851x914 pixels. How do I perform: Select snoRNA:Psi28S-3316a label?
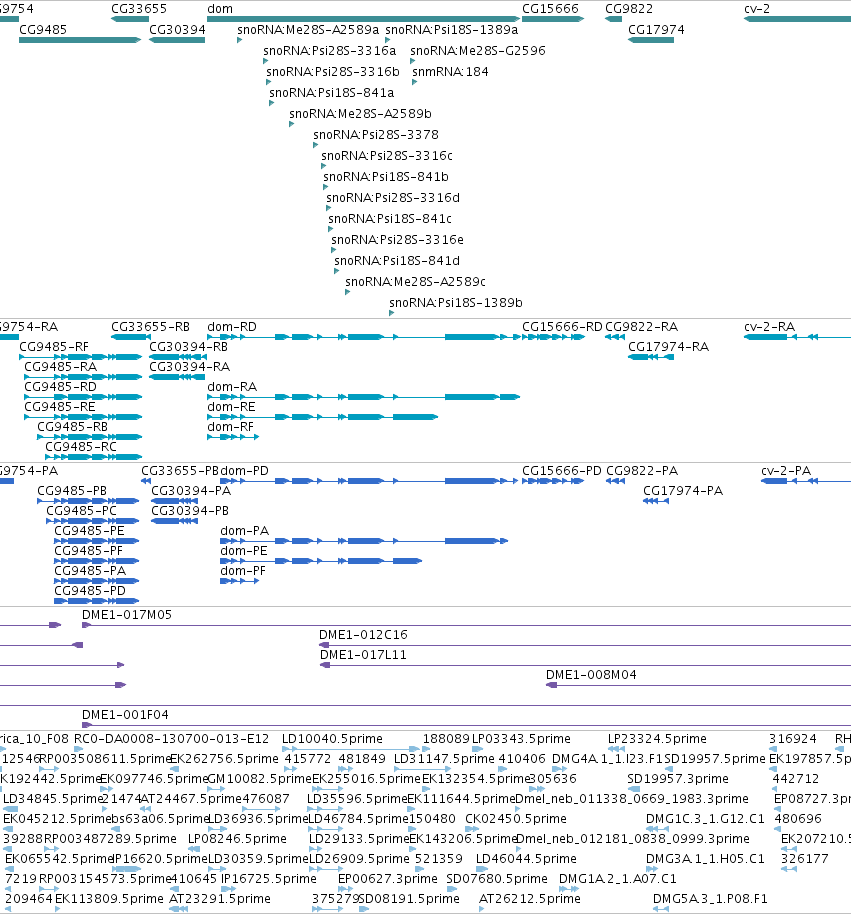coord(329,51)
